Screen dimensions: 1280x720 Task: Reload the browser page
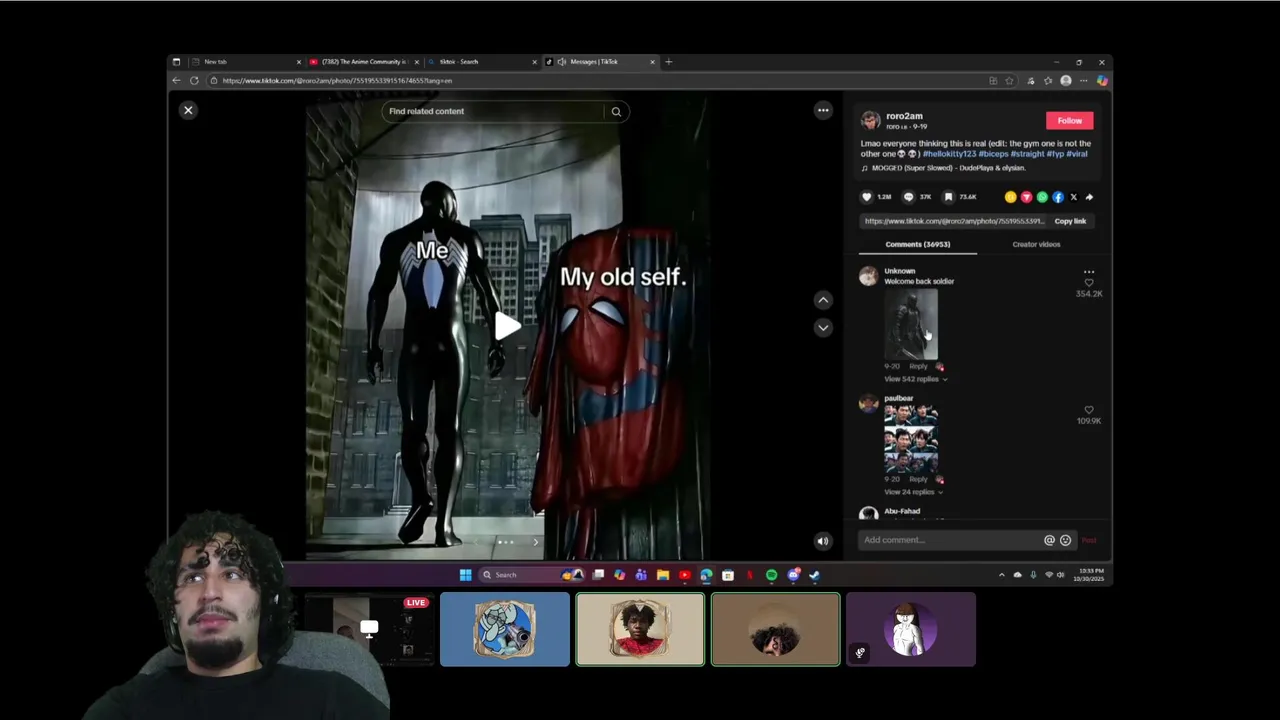click(x=194, y=81)
